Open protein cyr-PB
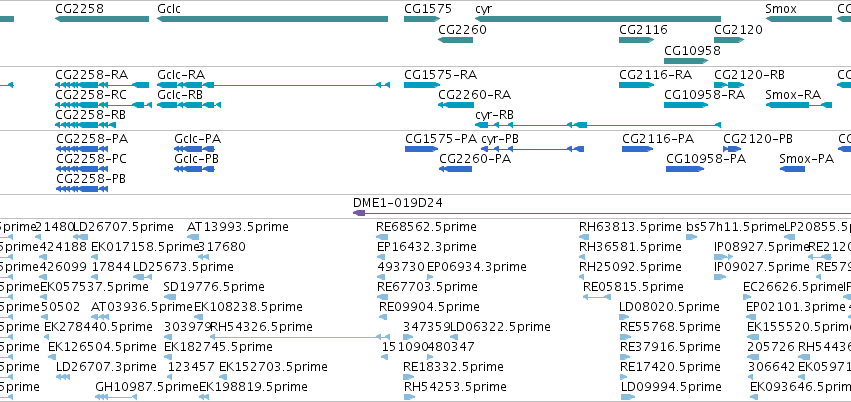Image resolution: width=851 pixels, height=402 pixels. pos(500,139)
